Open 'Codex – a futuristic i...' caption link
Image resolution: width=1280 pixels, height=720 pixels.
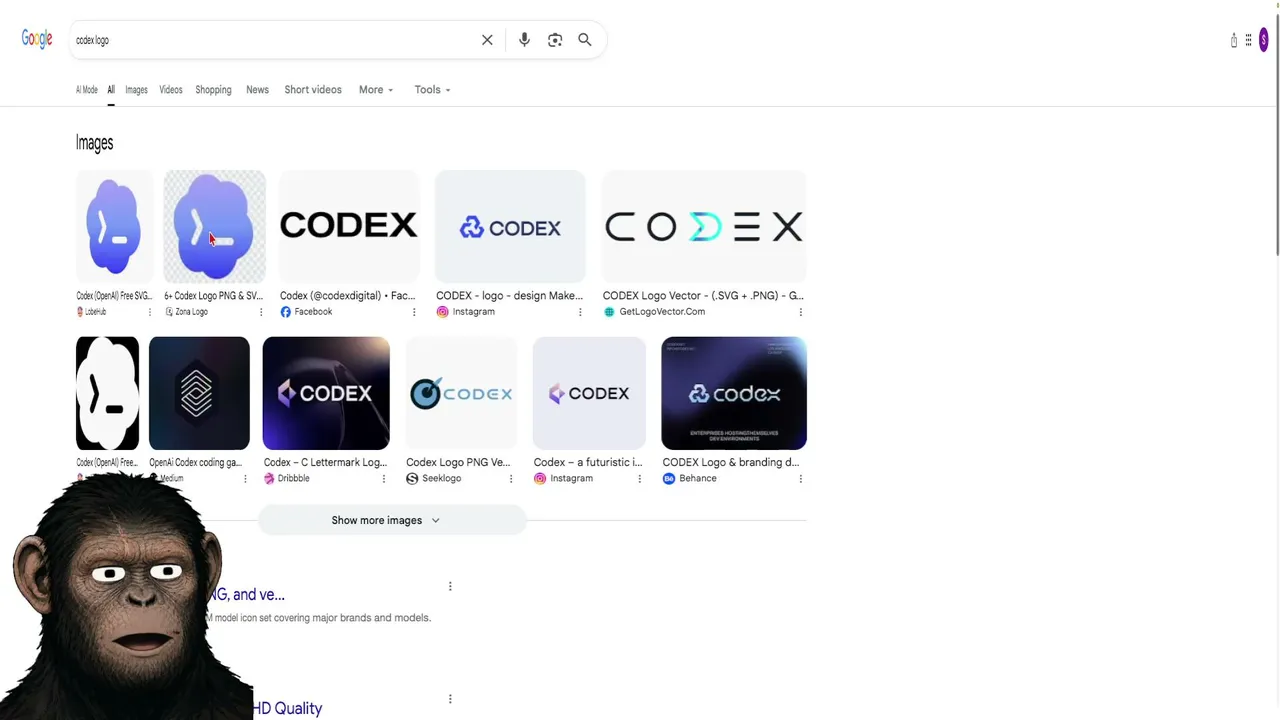coord(588,463)
